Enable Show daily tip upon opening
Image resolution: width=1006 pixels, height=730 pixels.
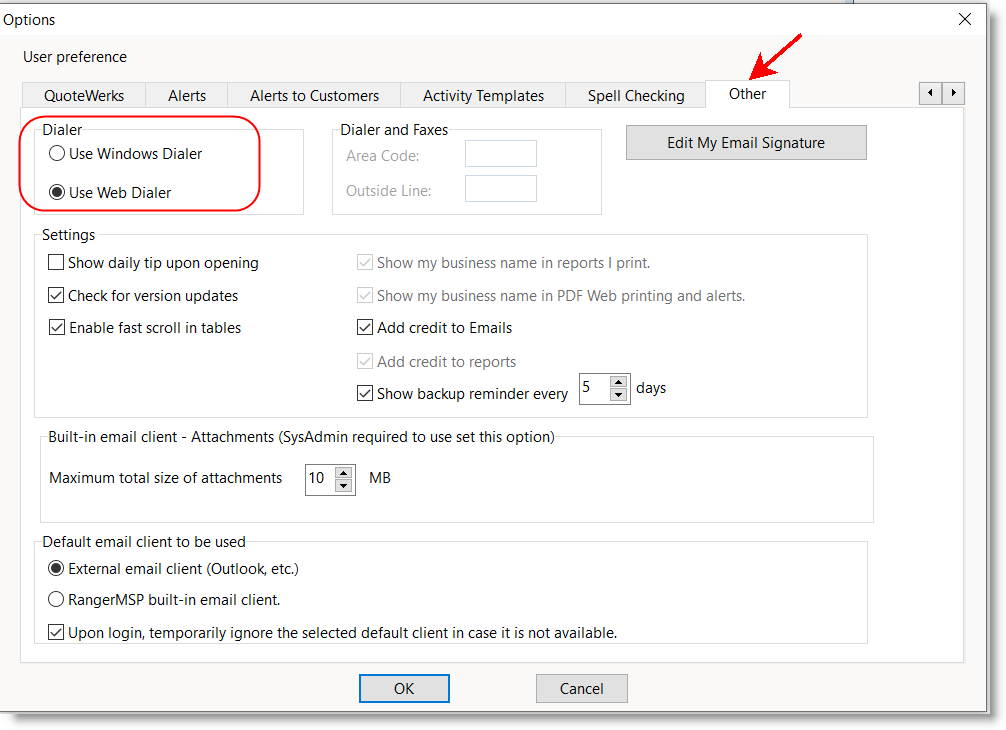[x=56, y=263]
